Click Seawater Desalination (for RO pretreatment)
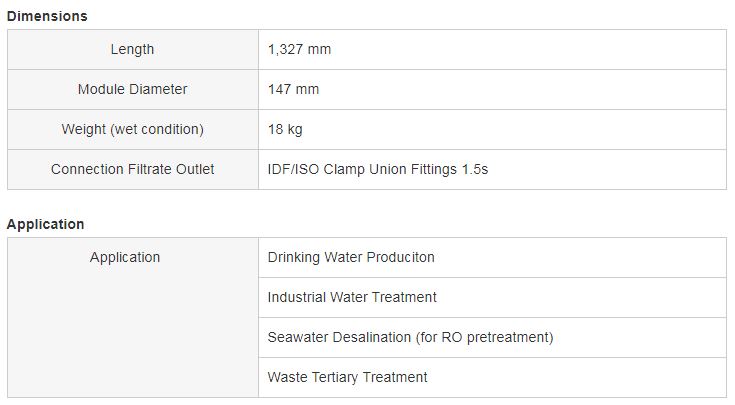 point(410,337)
